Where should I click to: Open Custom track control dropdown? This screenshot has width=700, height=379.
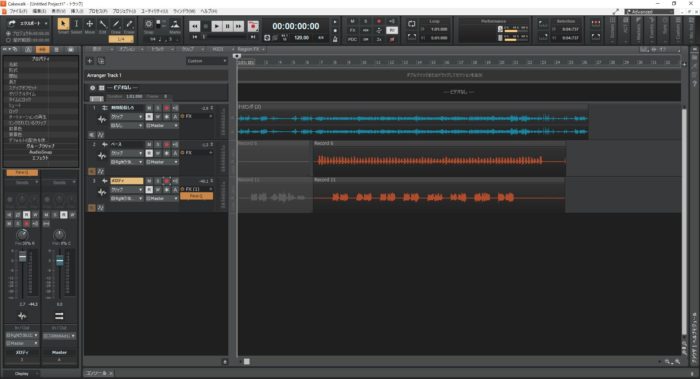pyautogui.click(x=207, y=61)
